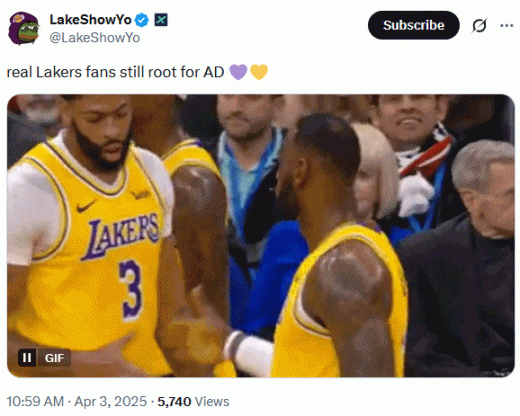This screenshot has height=416, width=520.
Task: Open the LakeShowYo display name link
Action: pyautogui.click(x=90, y=20)
